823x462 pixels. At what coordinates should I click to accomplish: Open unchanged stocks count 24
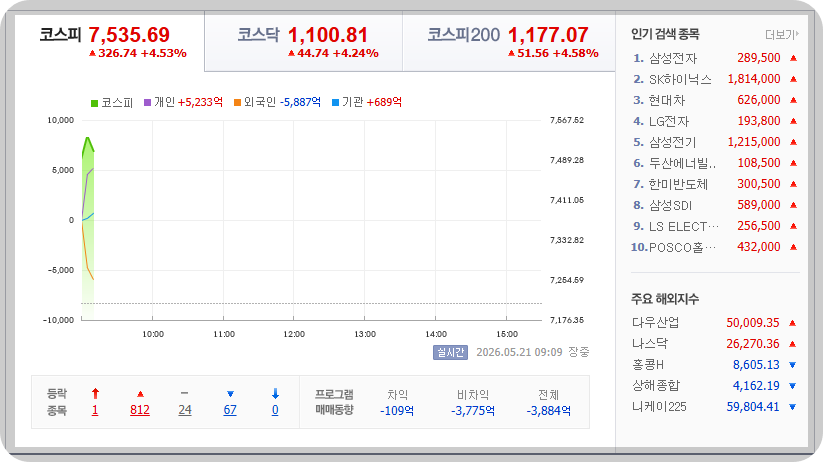tap(185, 410)
